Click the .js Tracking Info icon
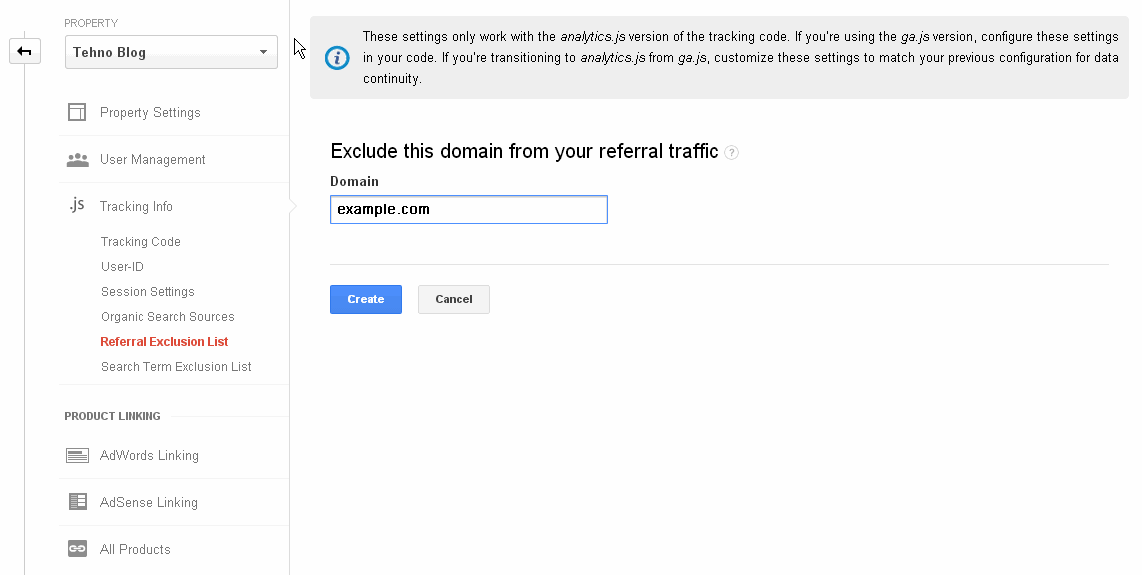The image size is (1142, 575). [77, 206]
